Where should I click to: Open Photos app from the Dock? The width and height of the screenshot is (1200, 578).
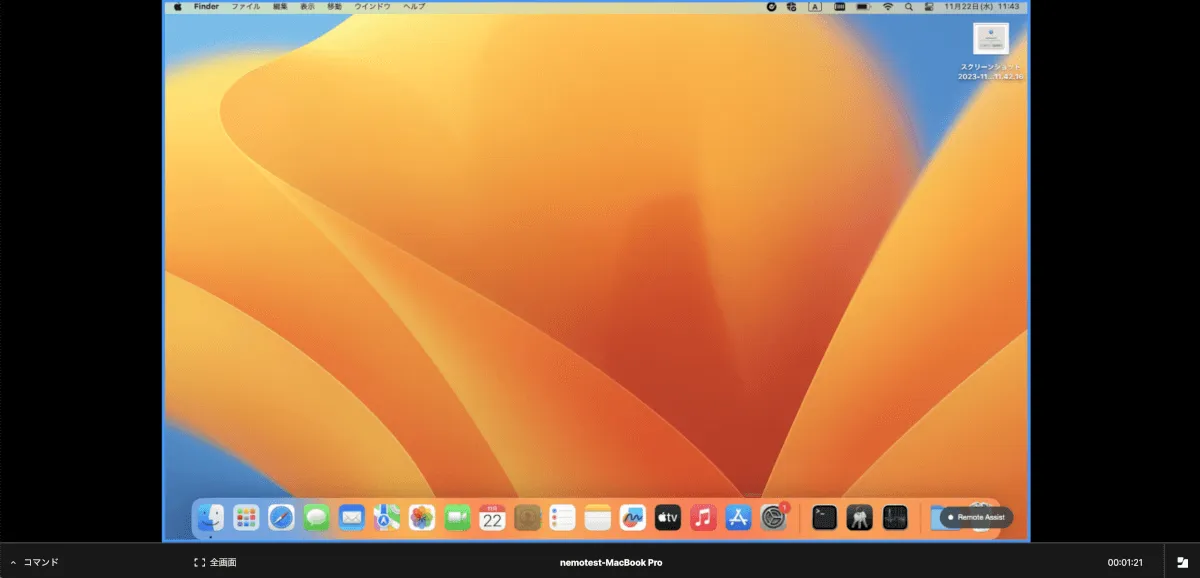(422, 517)
